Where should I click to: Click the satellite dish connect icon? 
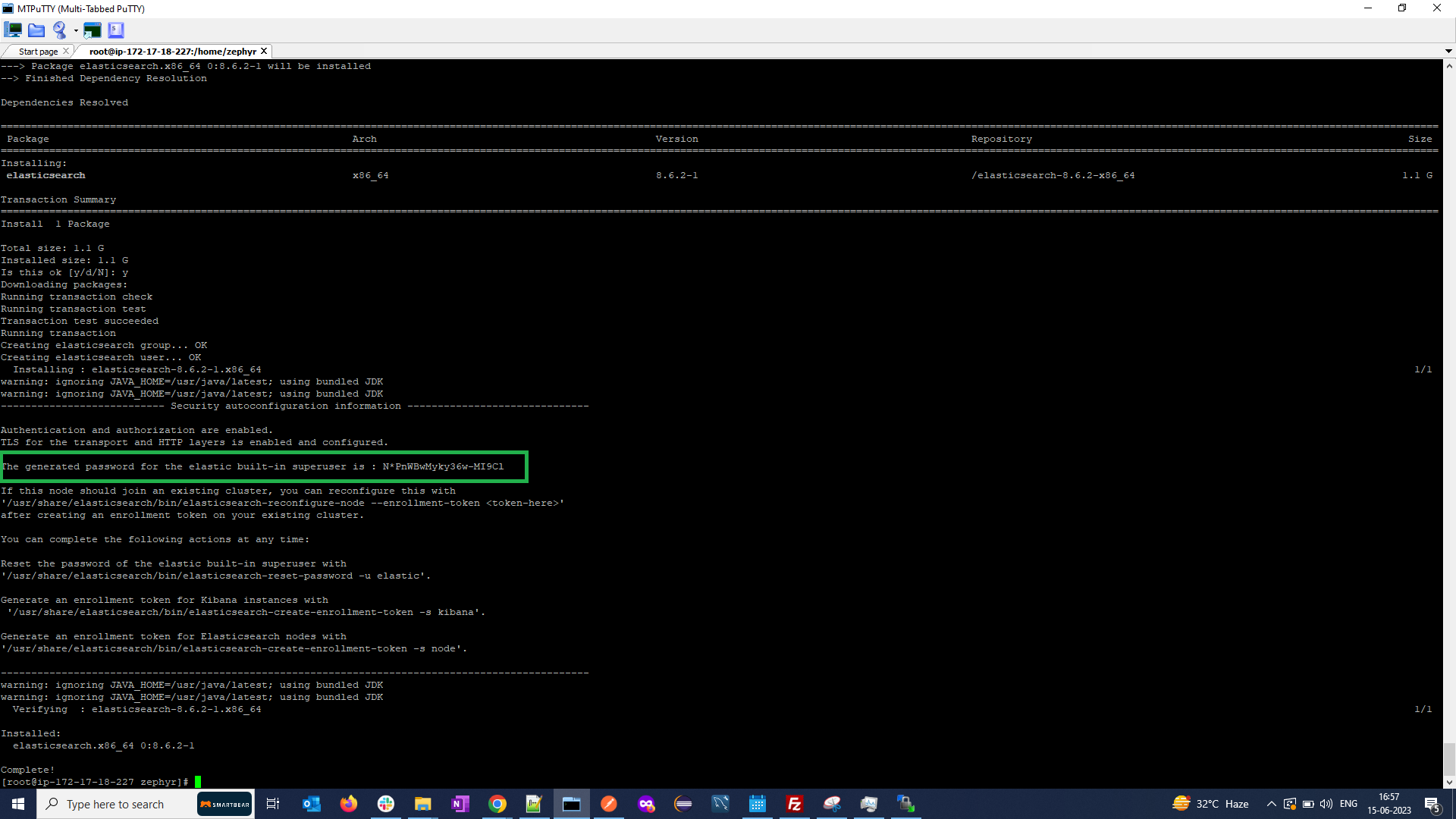[x=60, y=30]
